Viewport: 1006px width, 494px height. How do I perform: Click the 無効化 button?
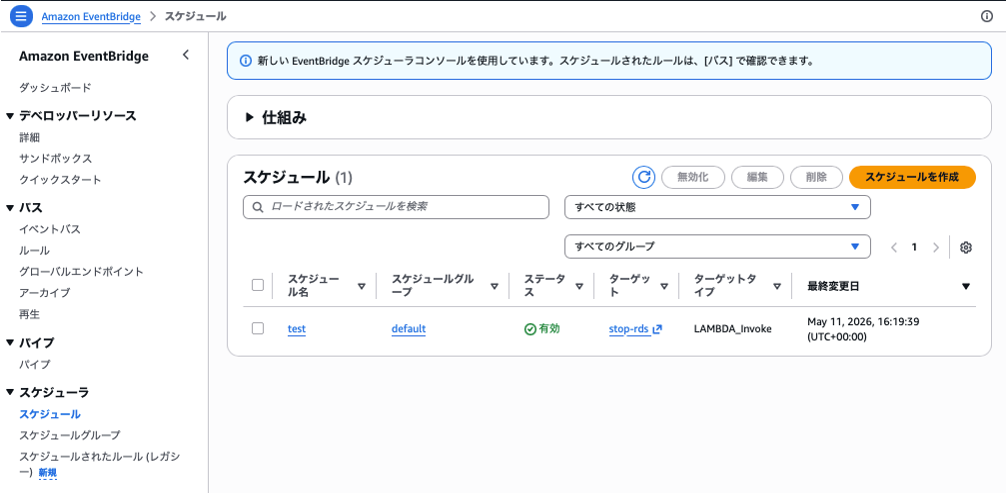(x=693, y=177)
